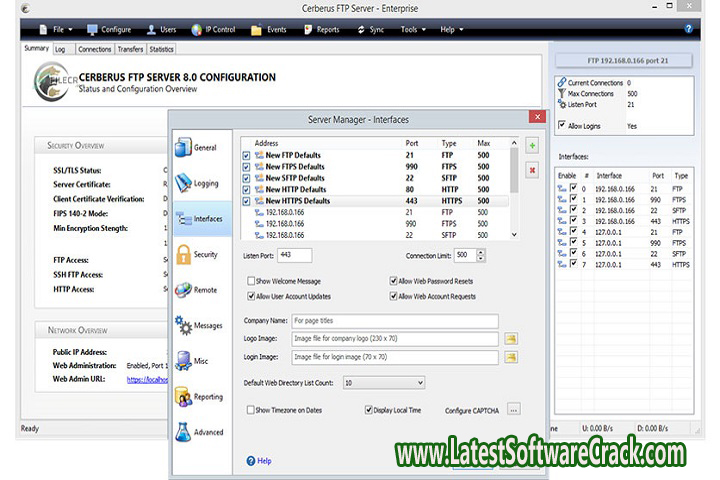Click the green add interface button
Screen dimensions: 720x480
tap(532, 146)
